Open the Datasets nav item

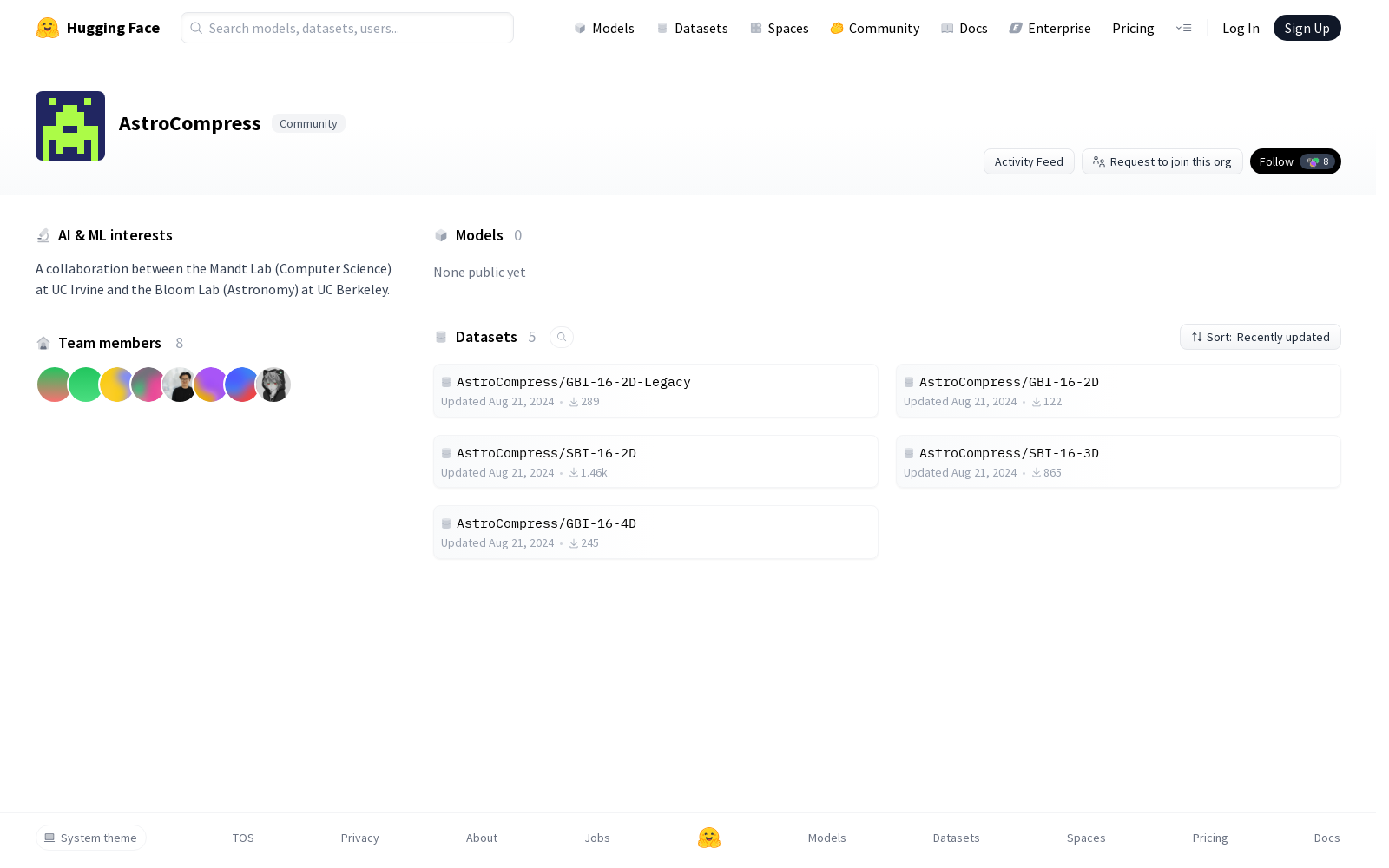click(692, 28)
